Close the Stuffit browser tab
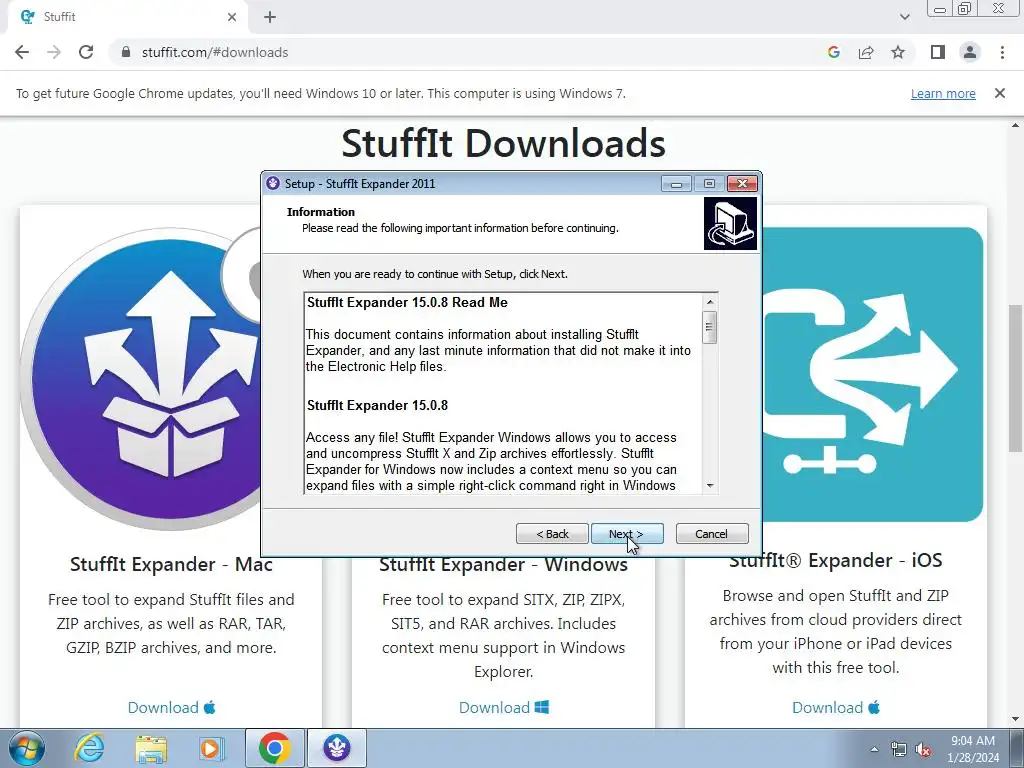 coord(232,17)
